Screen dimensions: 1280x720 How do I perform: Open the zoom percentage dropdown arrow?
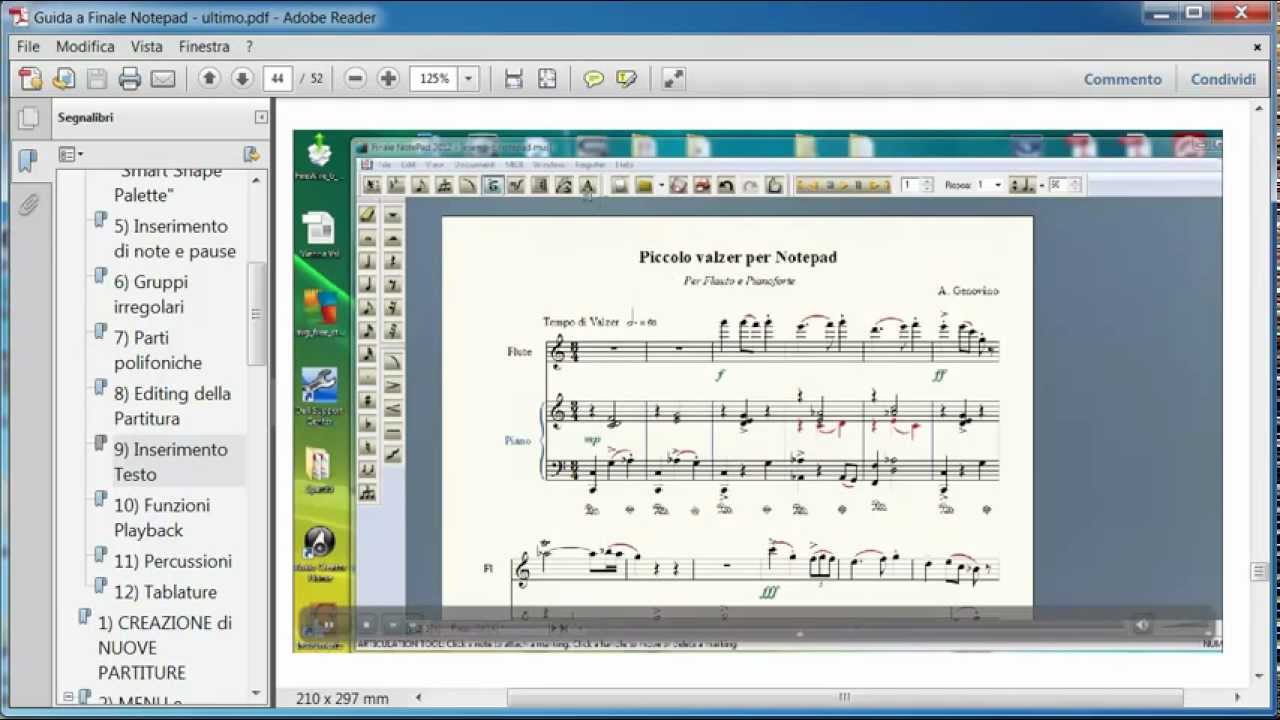click(x=468, y=78)
